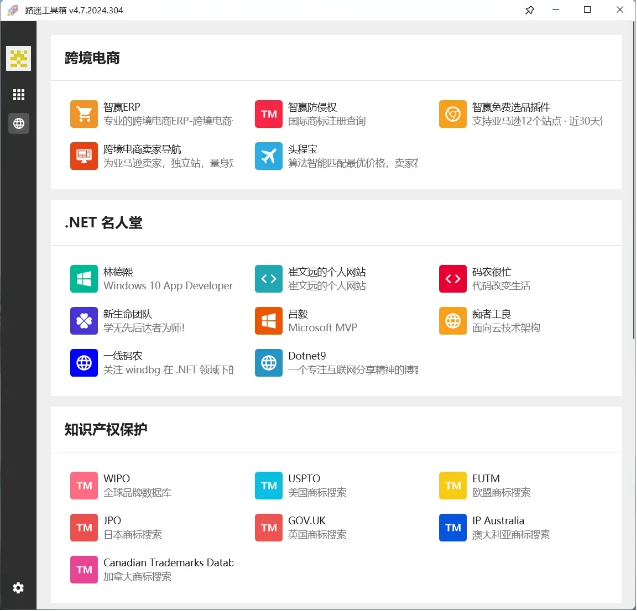Maximize the window
Image resolution: width=637 pixels, height=611 pixels.
587,10
